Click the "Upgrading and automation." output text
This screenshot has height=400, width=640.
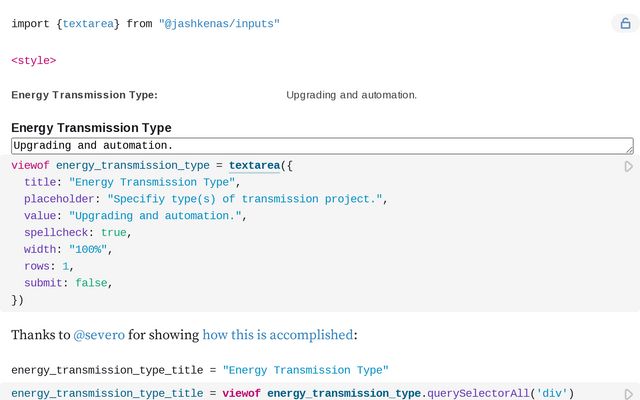(351, 95)
